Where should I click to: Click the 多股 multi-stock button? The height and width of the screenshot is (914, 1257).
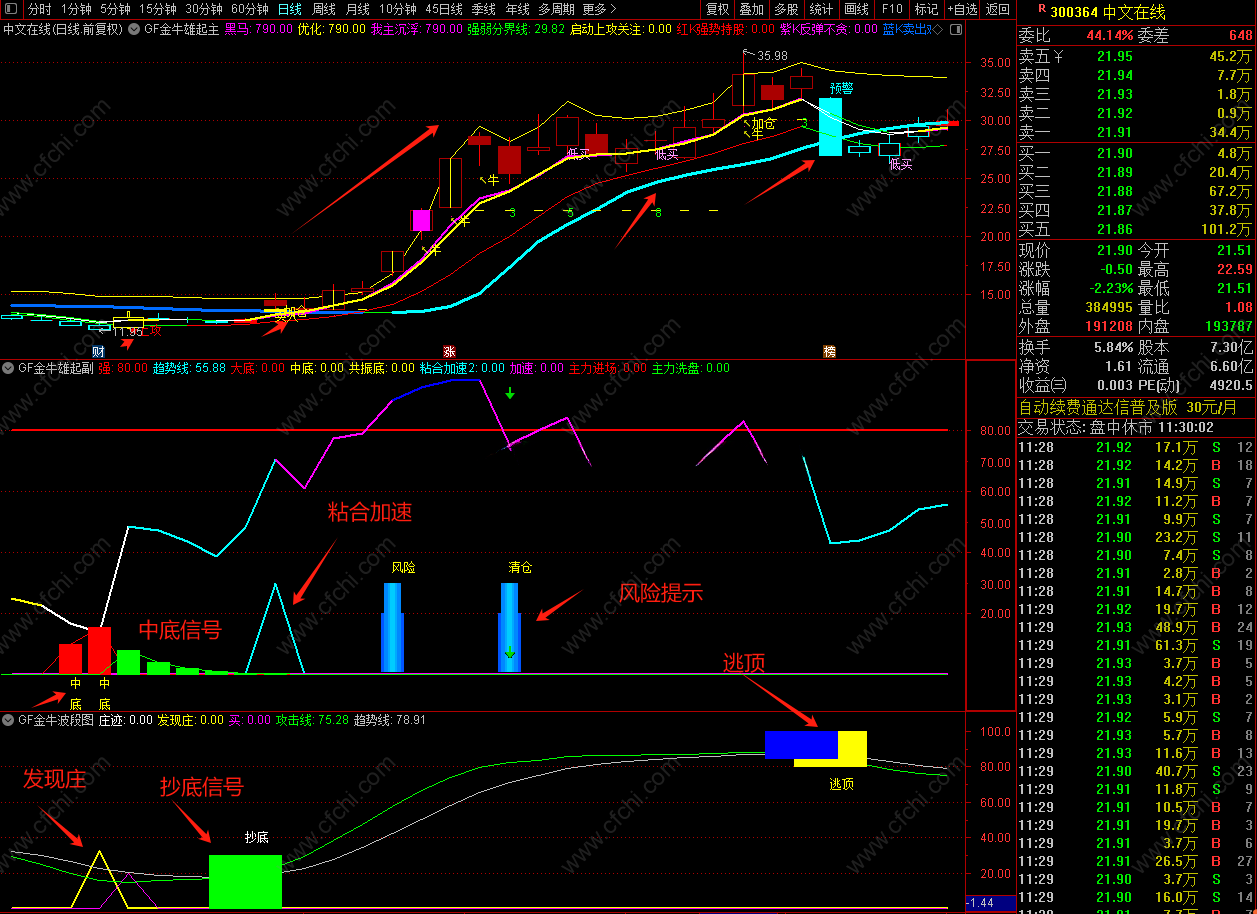click(787, 9)
